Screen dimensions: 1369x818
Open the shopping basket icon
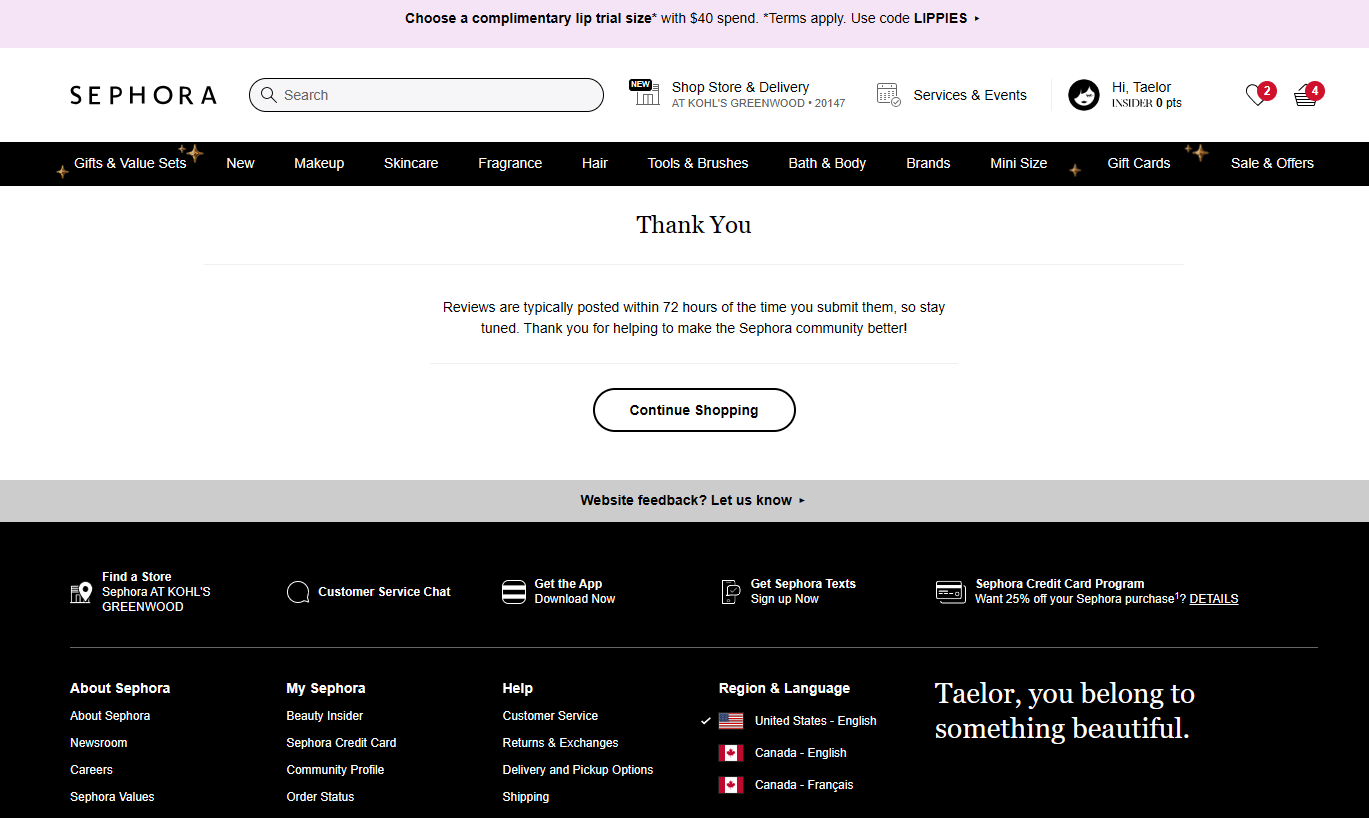(1305, 97)
